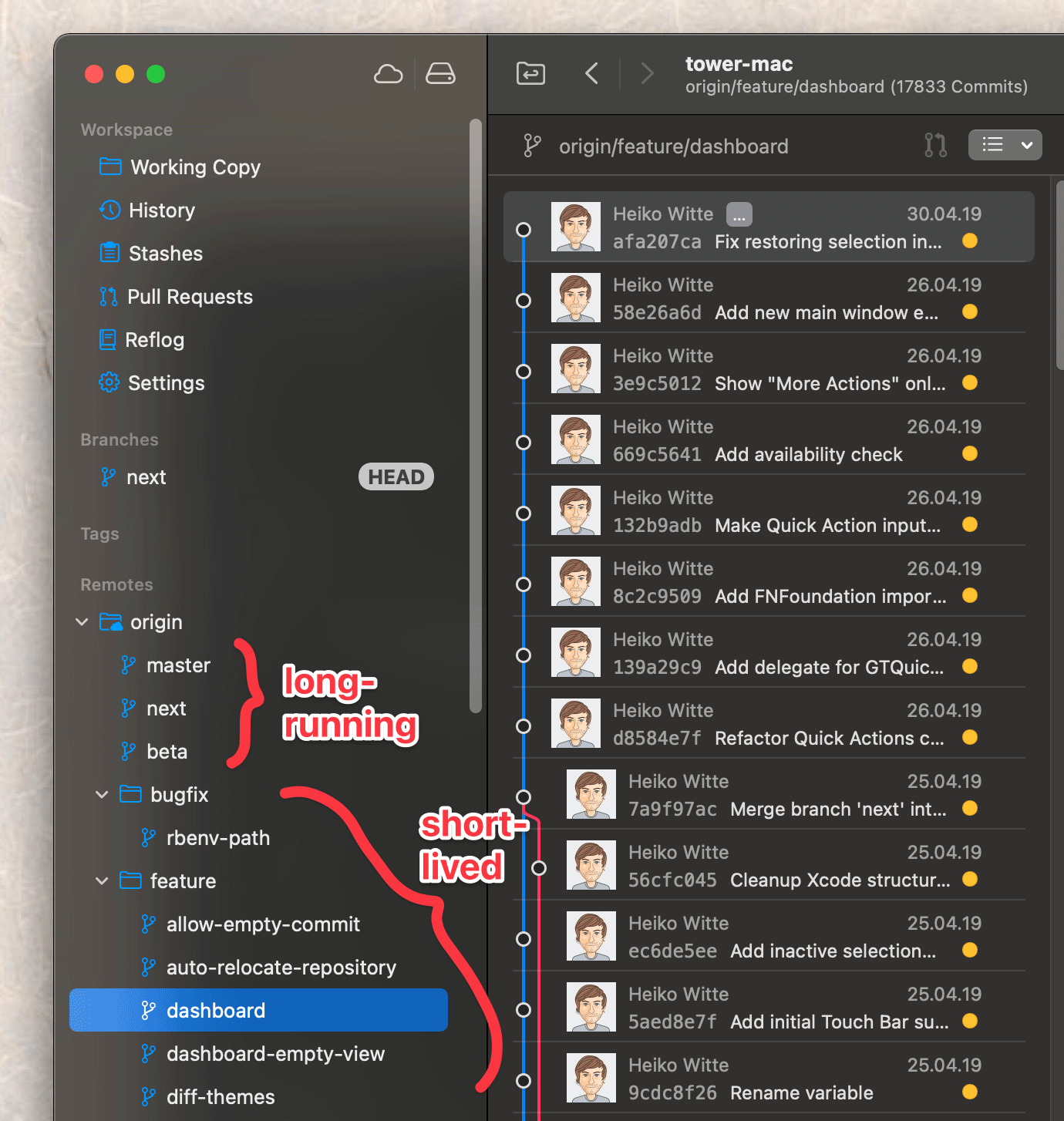The image size is (1064, 1121).
Task: Click the Remotes section header
Action: [116, 584]
